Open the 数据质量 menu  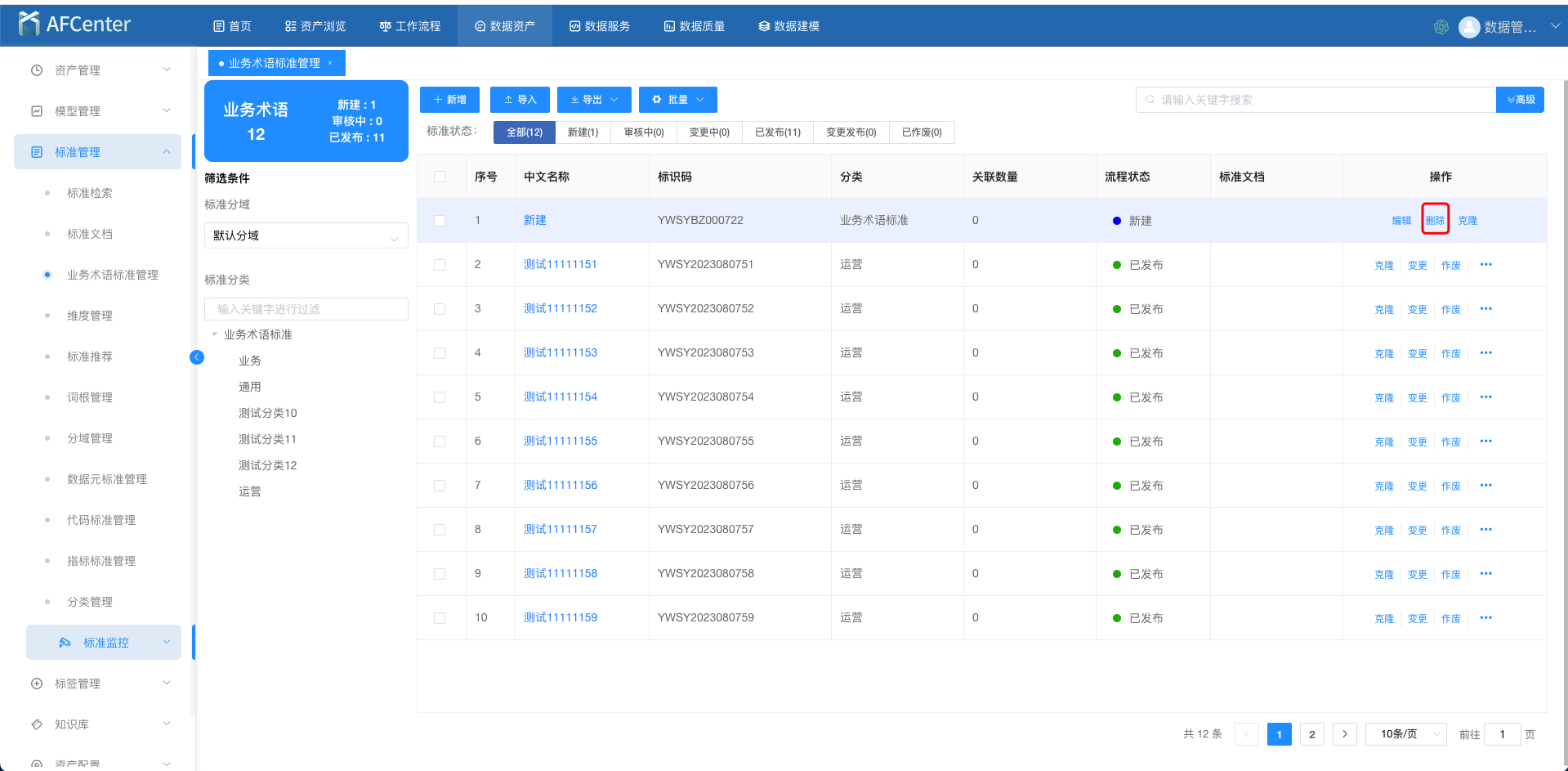[x=695, y=26]
